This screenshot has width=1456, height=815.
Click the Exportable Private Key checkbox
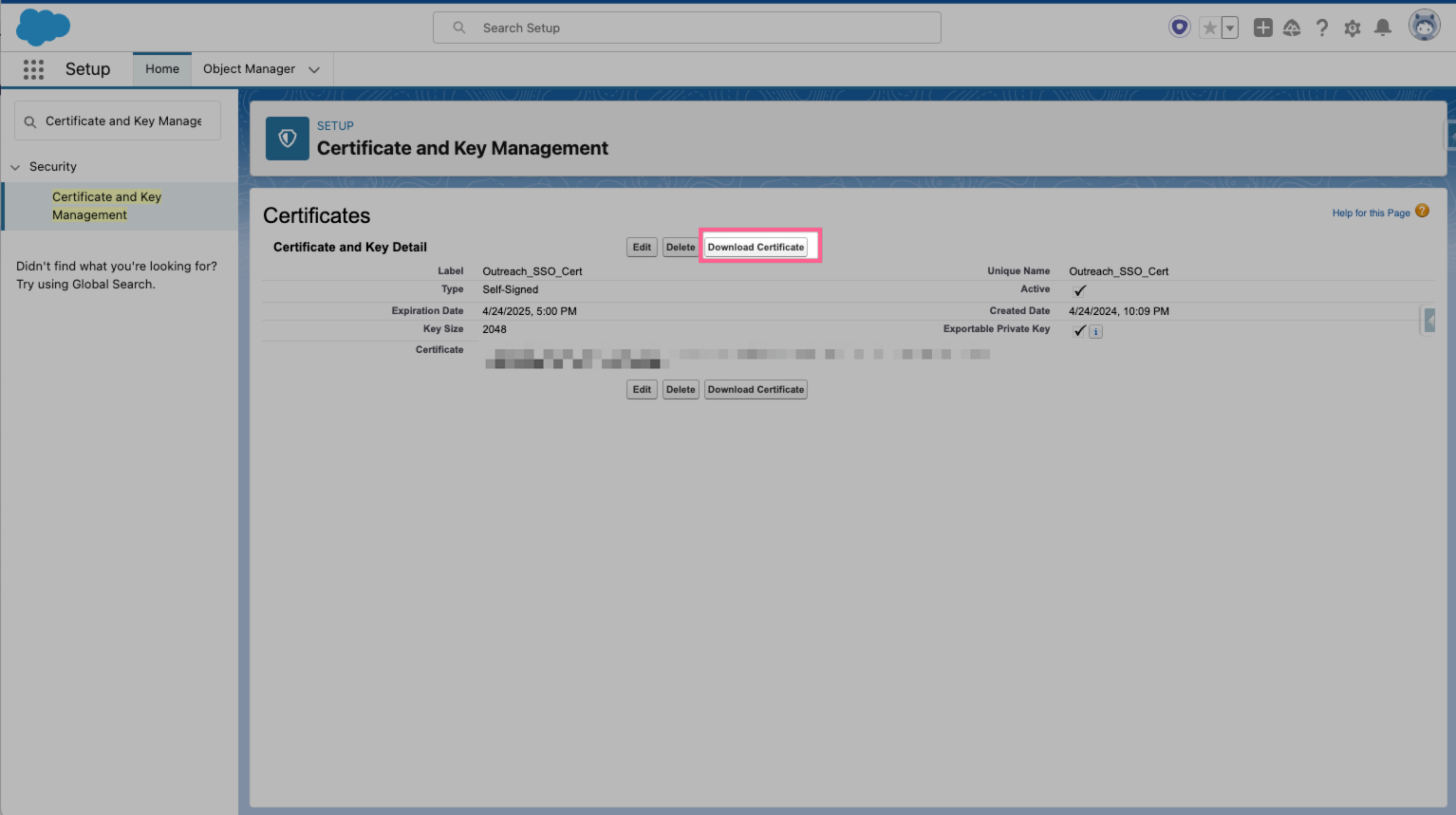[1078, 330]
